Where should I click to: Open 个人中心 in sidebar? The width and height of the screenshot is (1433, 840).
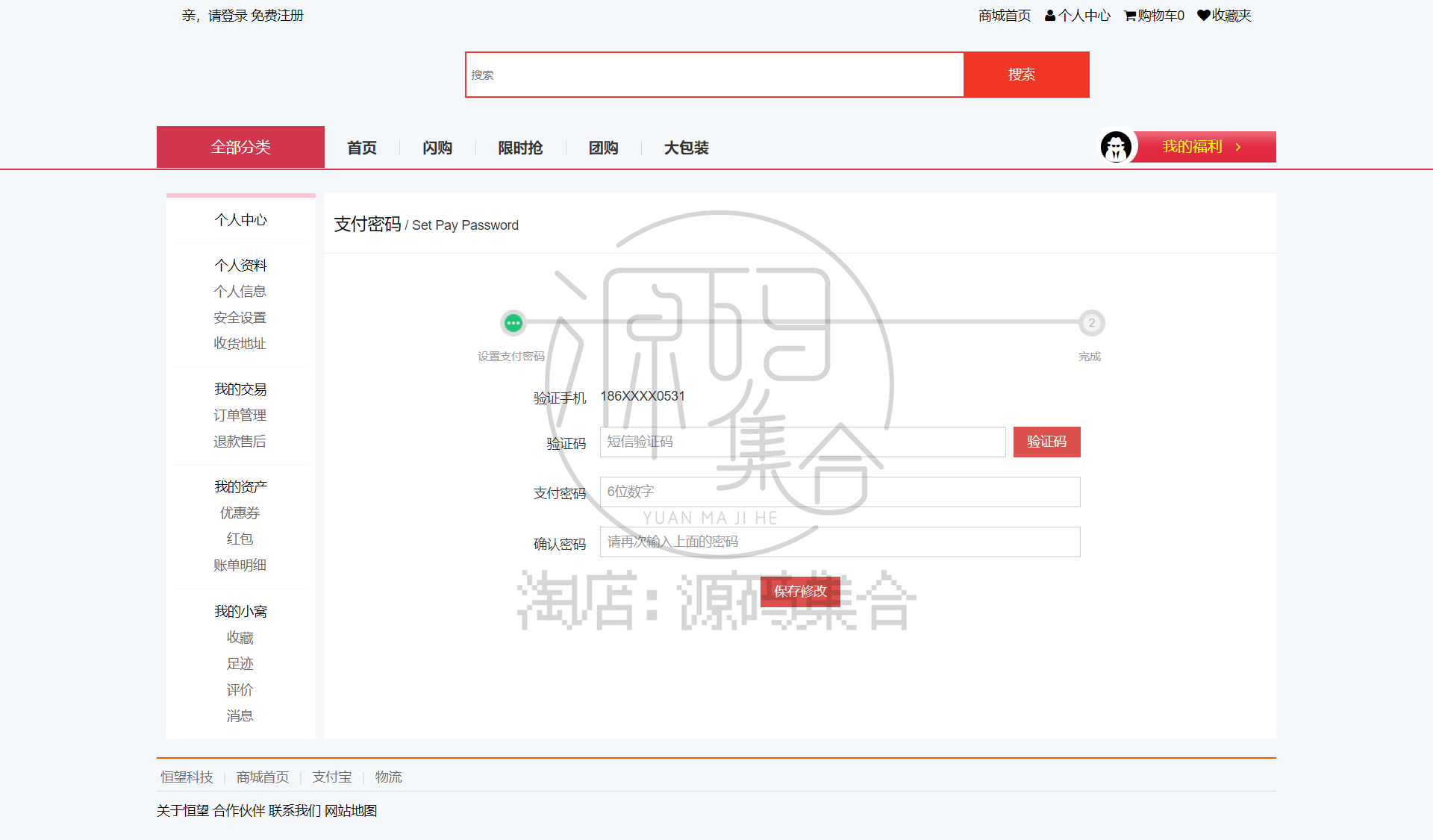click(240, 220)
